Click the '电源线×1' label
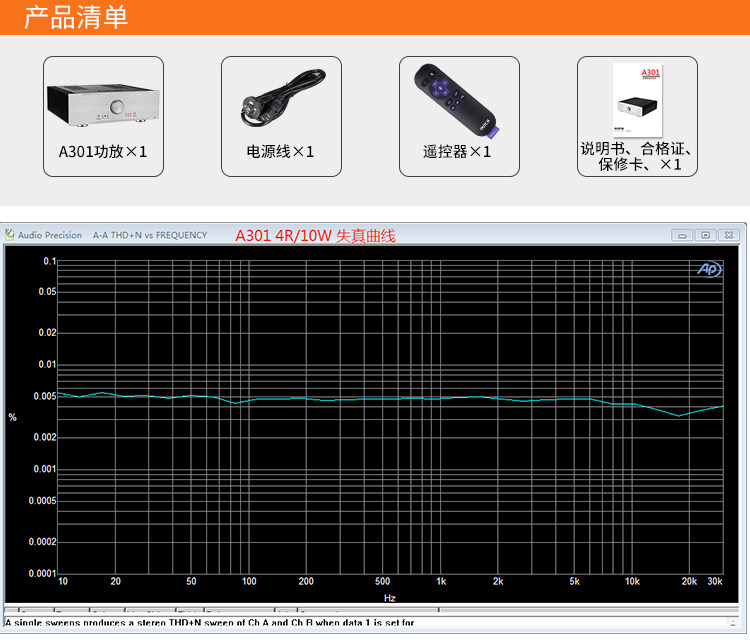 point(280,152)
